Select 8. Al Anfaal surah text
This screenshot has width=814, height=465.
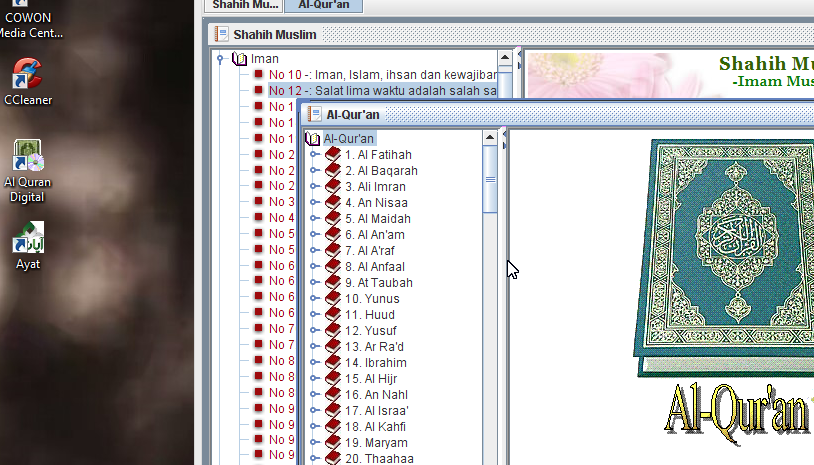click(375, 267)
